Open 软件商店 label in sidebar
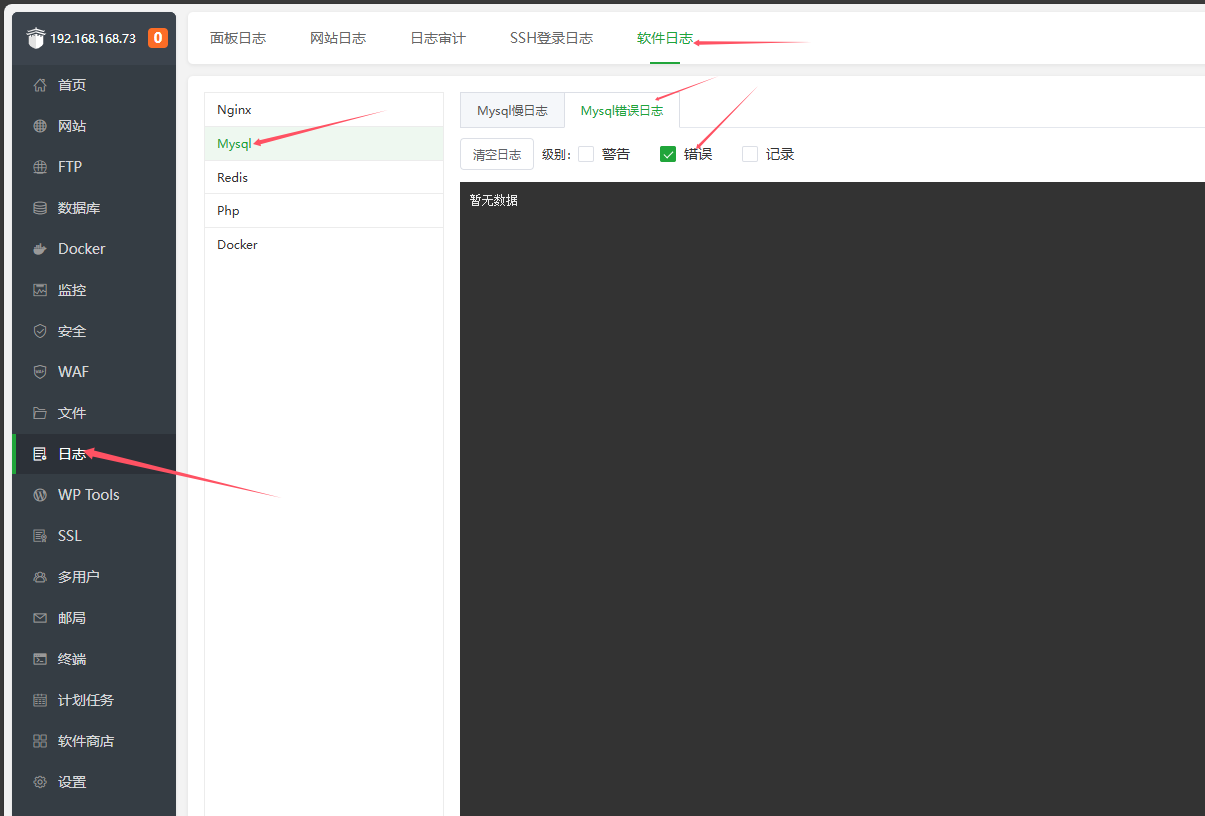The height and width of the screenshot is (816, 1205). [x=86, y=741]
